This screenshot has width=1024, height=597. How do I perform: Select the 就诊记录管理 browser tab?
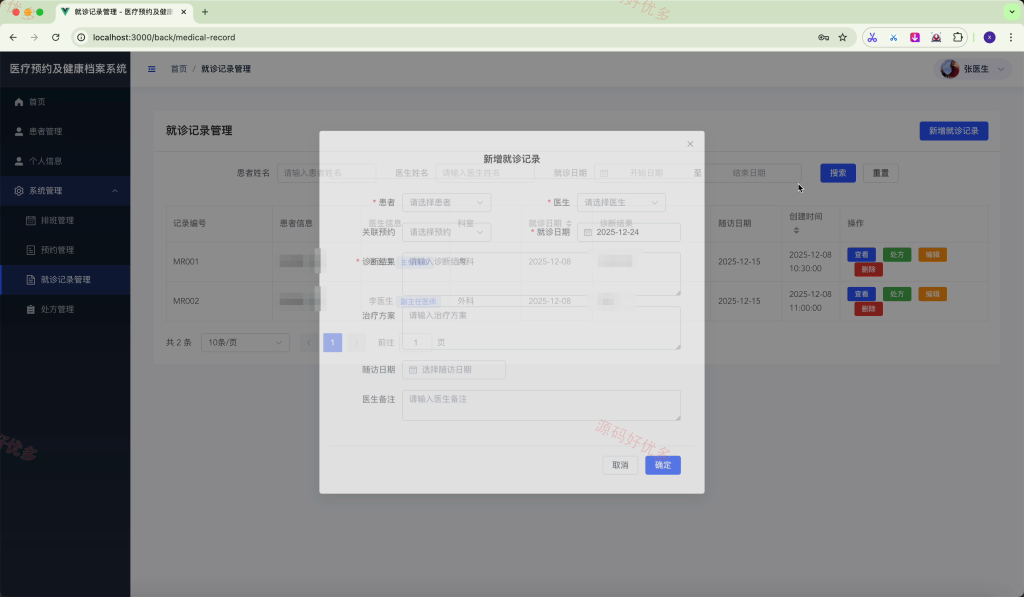point(123,12)
